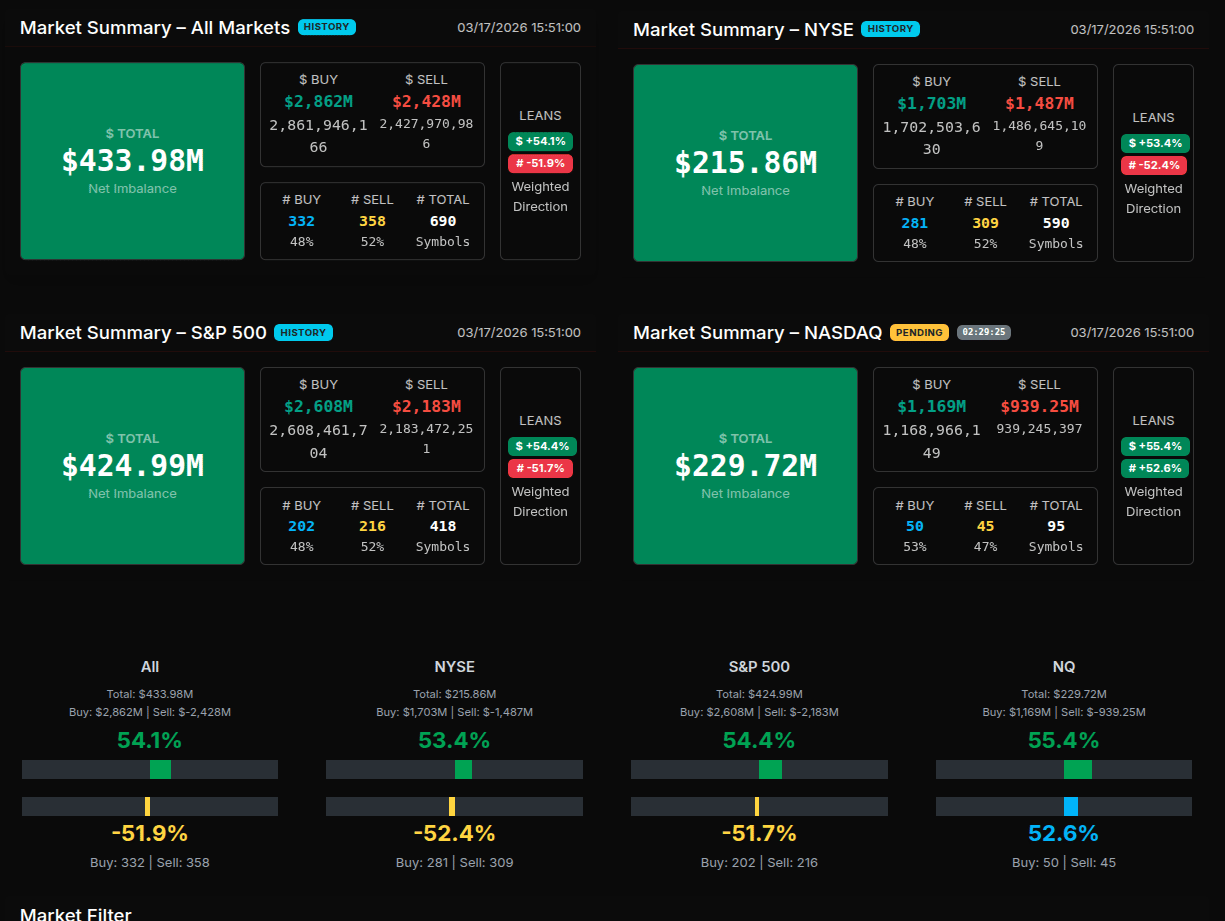Viewport: 1225px width, 921px height.
Task: Select the green # +52.6% NASDAQ lean badge
Action: (1154, 468)
